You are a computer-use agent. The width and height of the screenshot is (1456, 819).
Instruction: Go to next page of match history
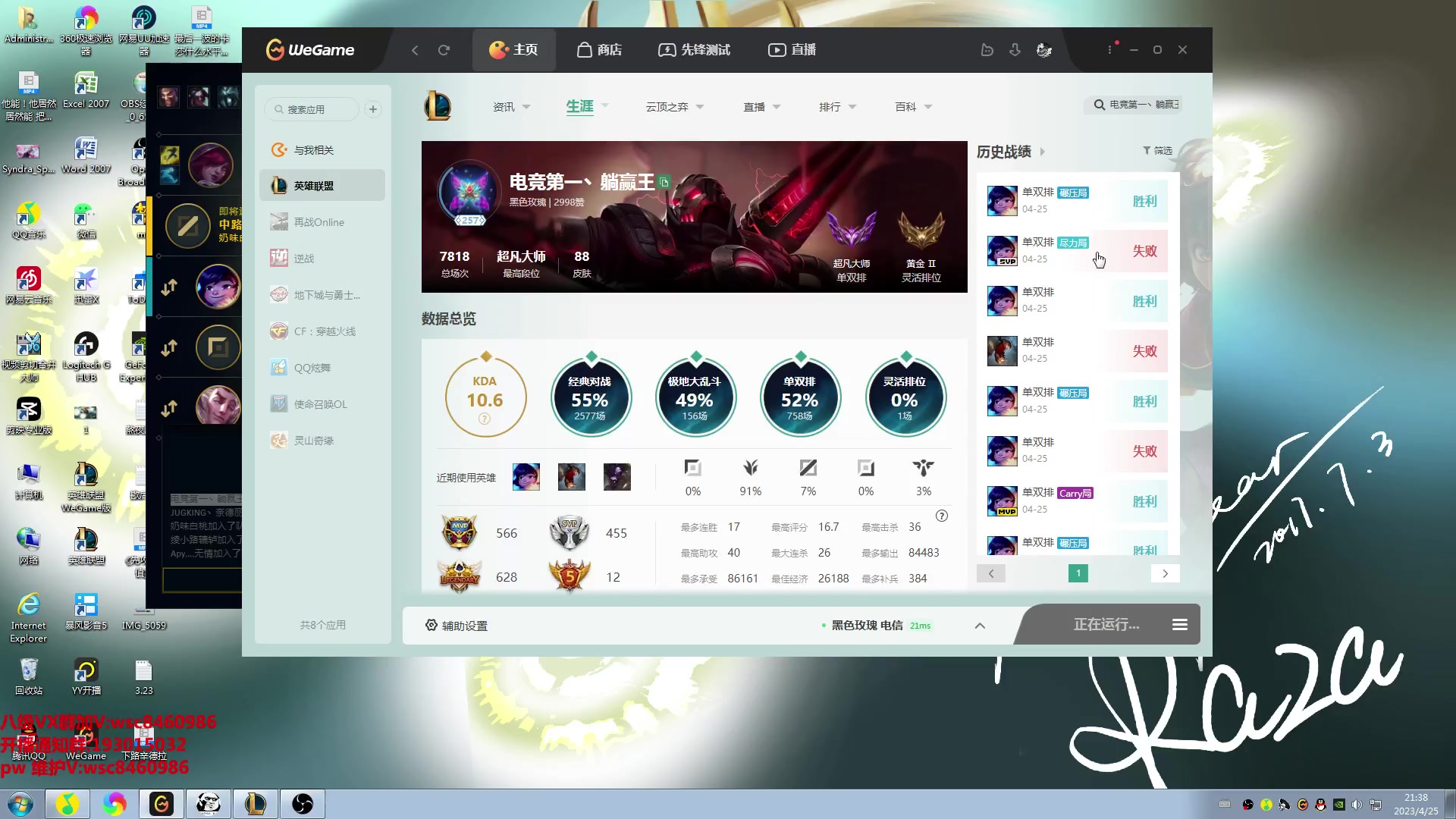coord(1166,573)
